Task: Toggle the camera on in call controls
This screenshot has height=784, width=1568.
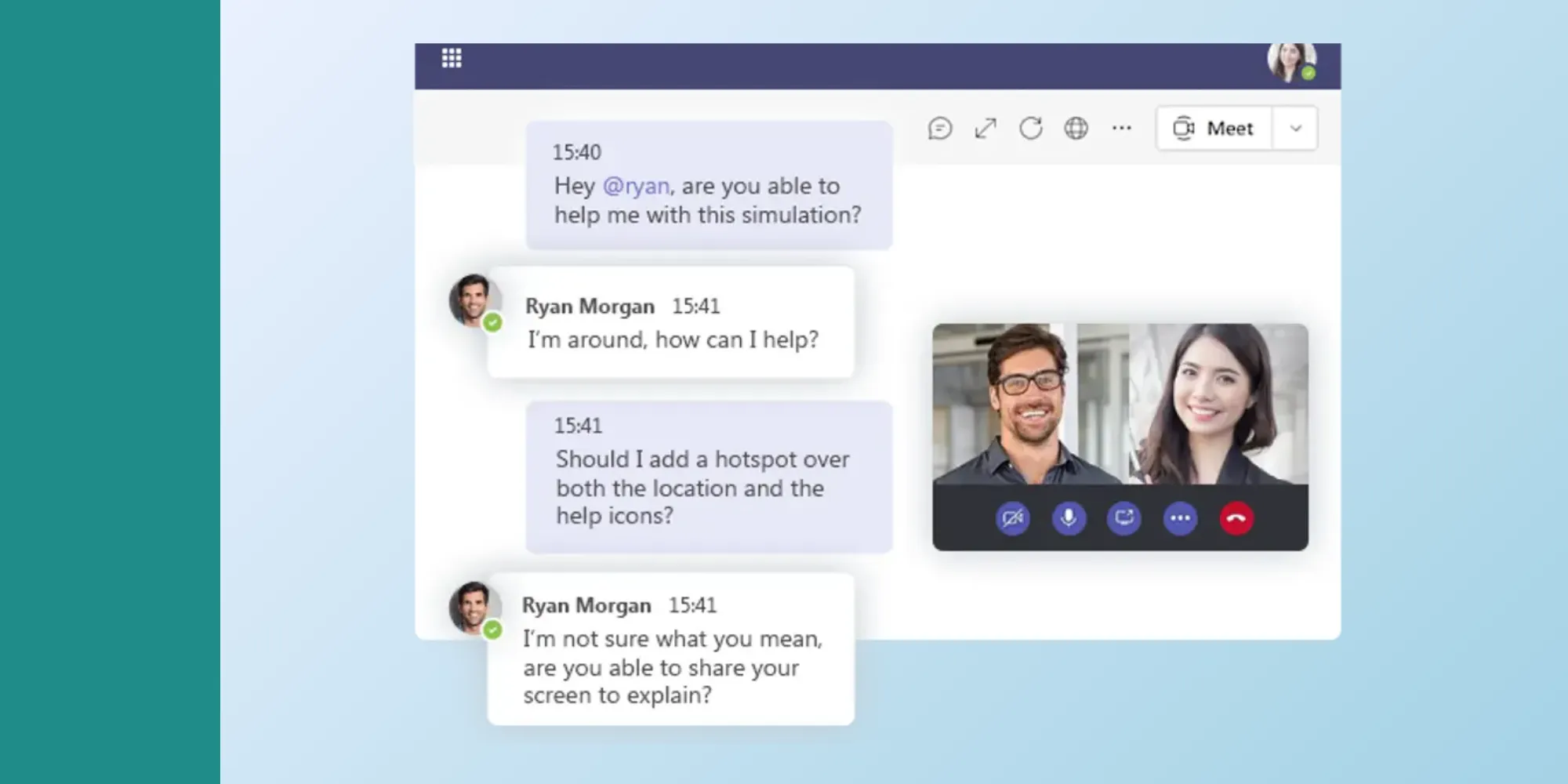Action: tap(1012, 518)
